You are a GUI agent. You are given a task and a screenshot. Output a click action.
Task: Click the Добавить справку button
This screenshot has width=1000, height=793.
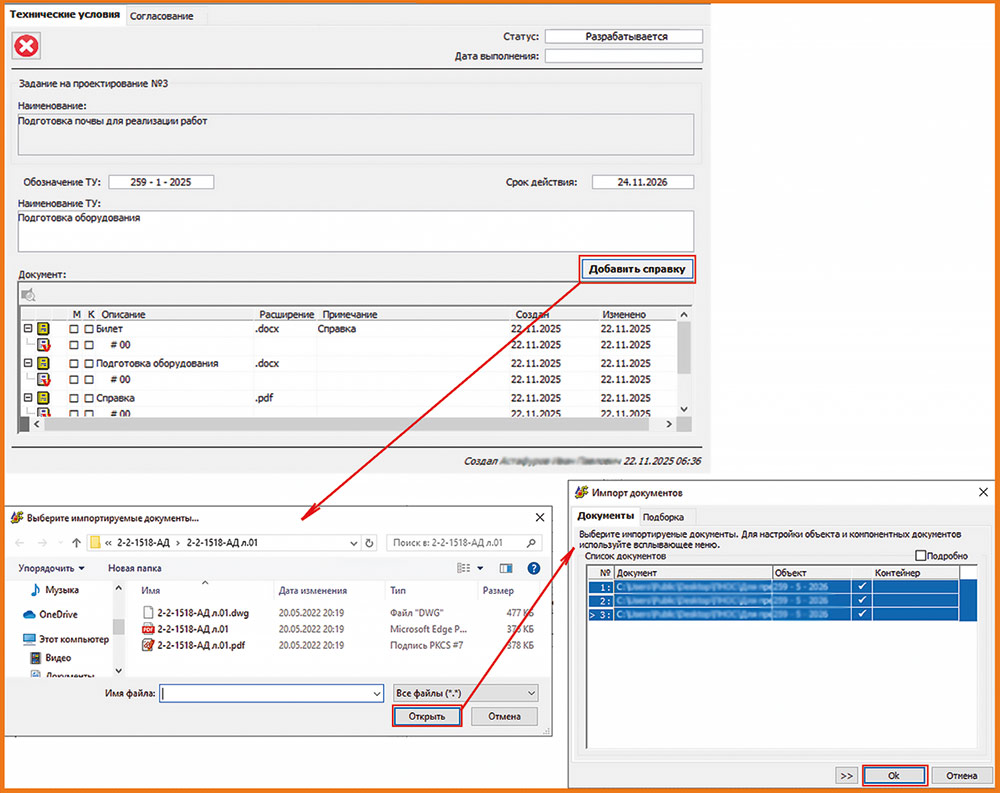pyautogui.click(x=636, y=269)
